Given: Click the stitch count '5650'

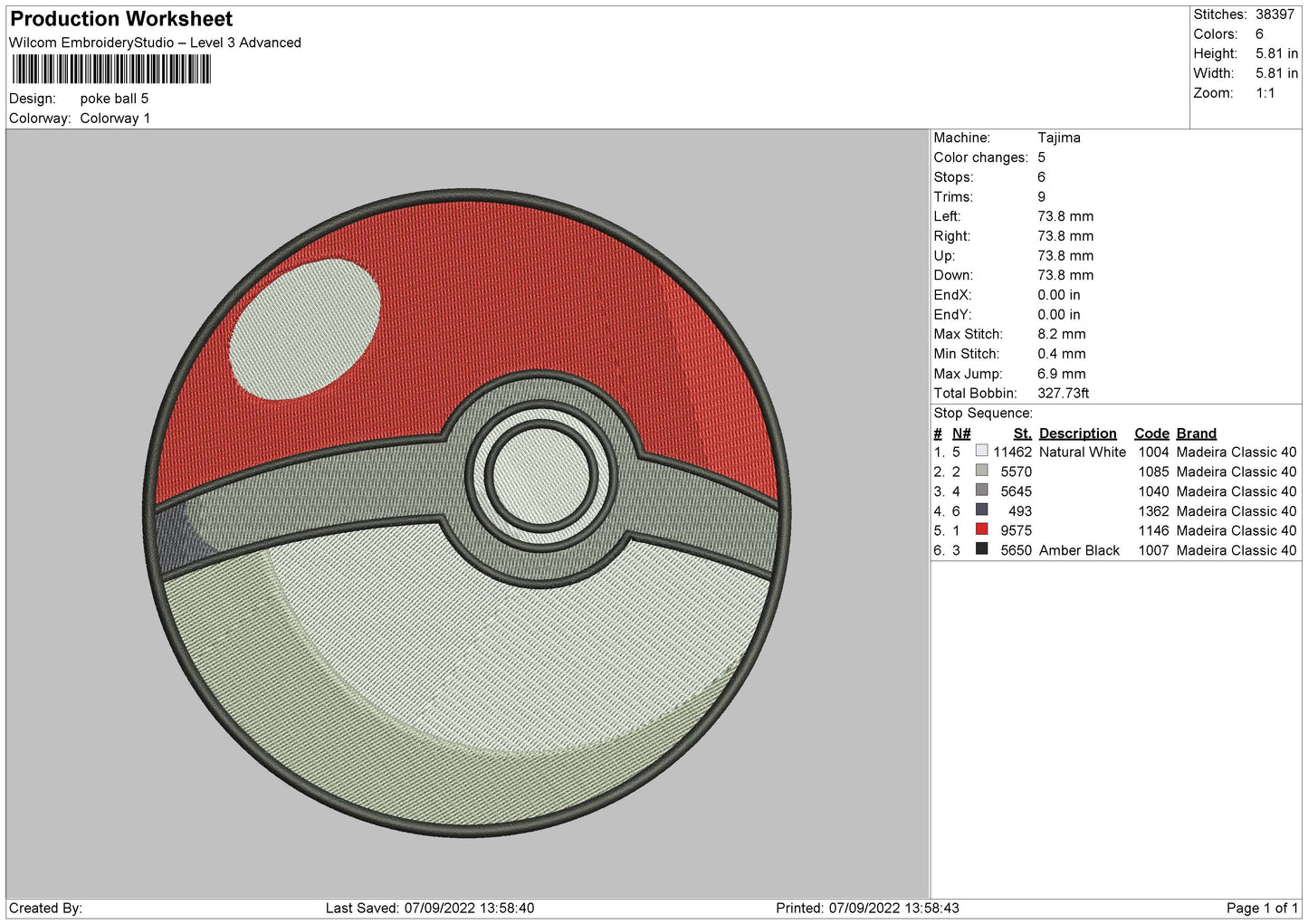Looking at the screenshot, I should tap(1017, 551).
